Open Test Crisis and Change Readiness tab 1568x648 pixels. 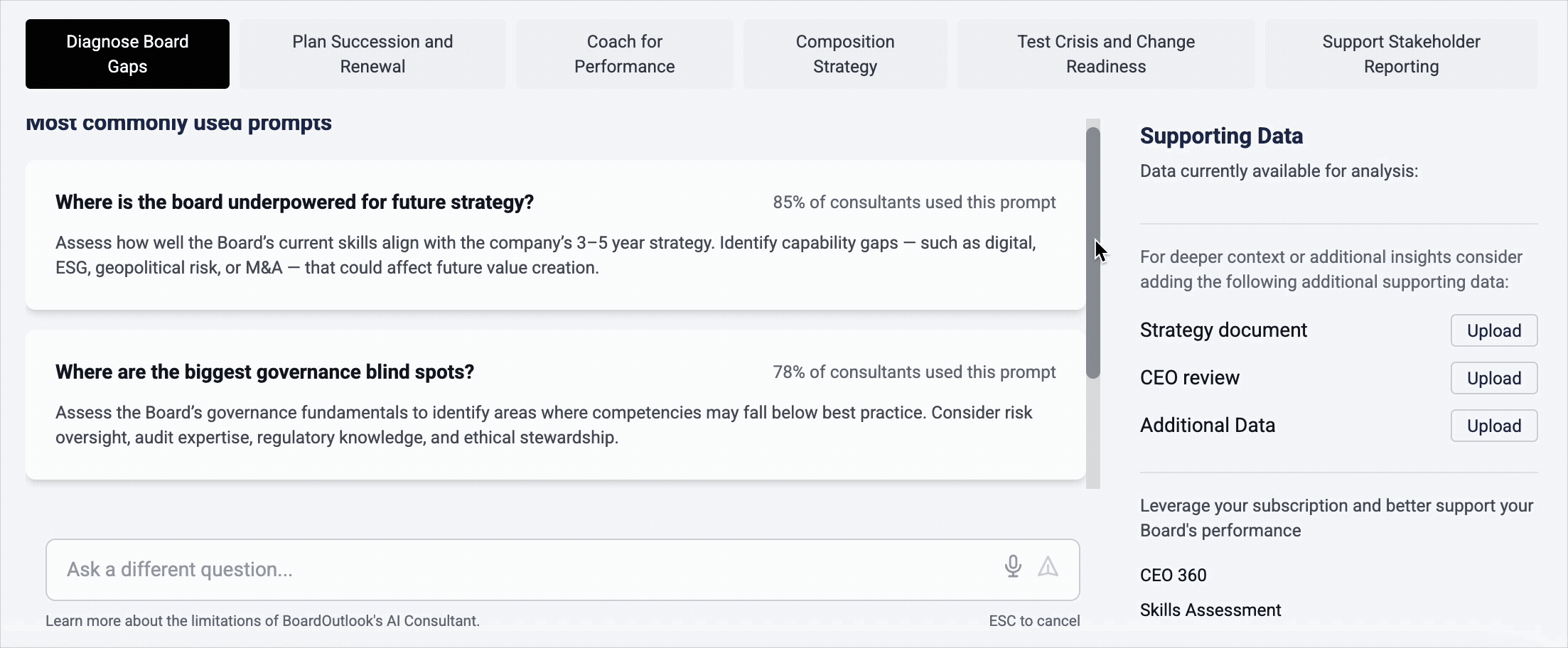(x=1105, y=54)
